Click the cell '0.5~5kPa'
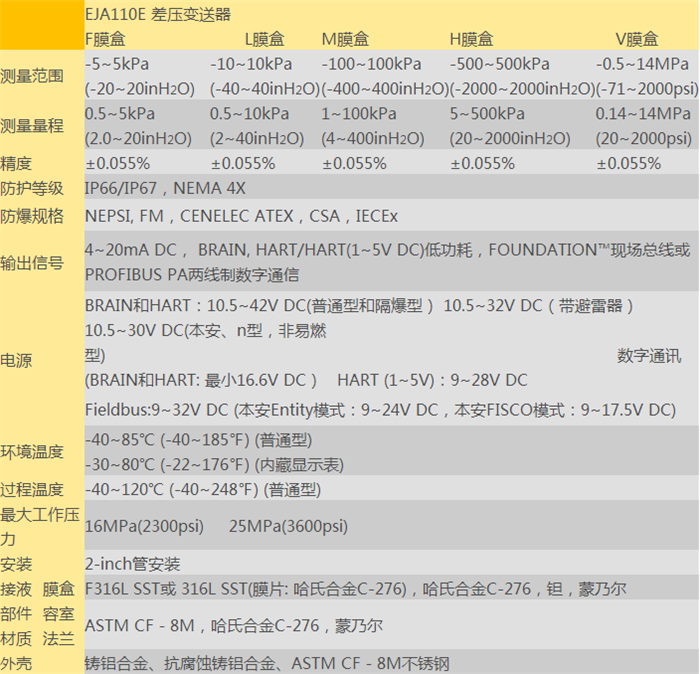 click(x=120, y=113)
